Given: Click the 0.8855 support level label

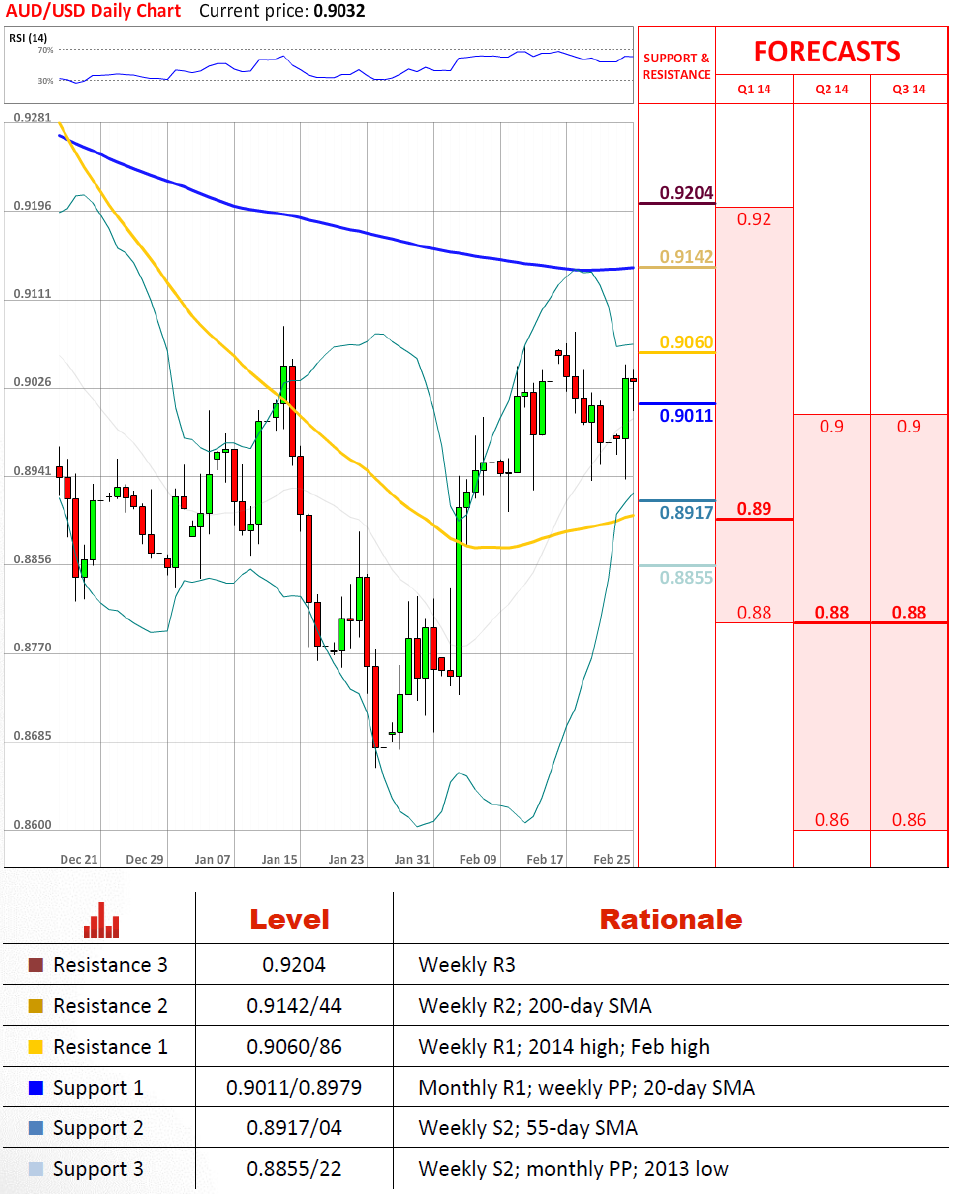Looking at the screenshot, I should pos(686,578).
